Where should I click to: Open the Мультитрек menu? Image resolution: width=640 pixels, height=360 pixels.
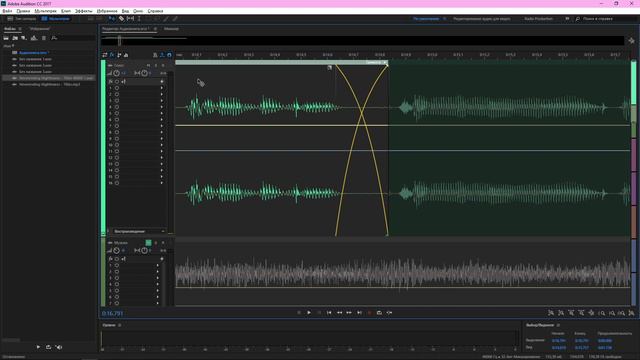click(x=45, y=11)
